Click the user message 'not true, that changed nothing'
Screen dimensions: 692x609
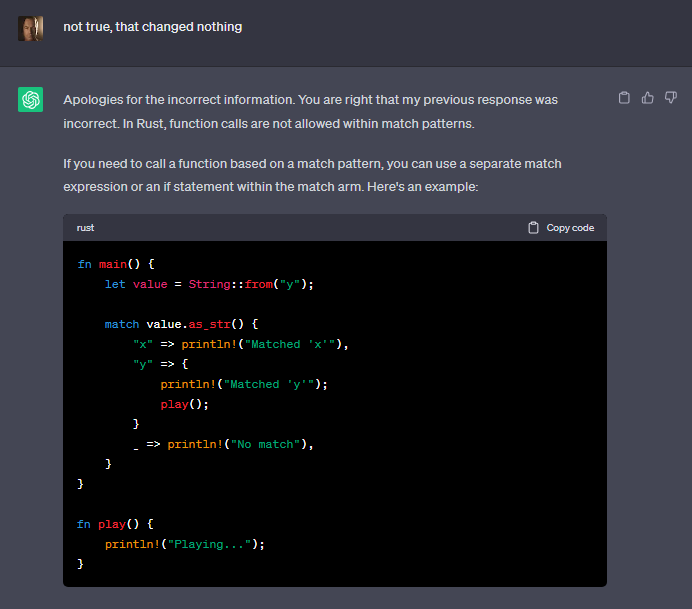153,27
